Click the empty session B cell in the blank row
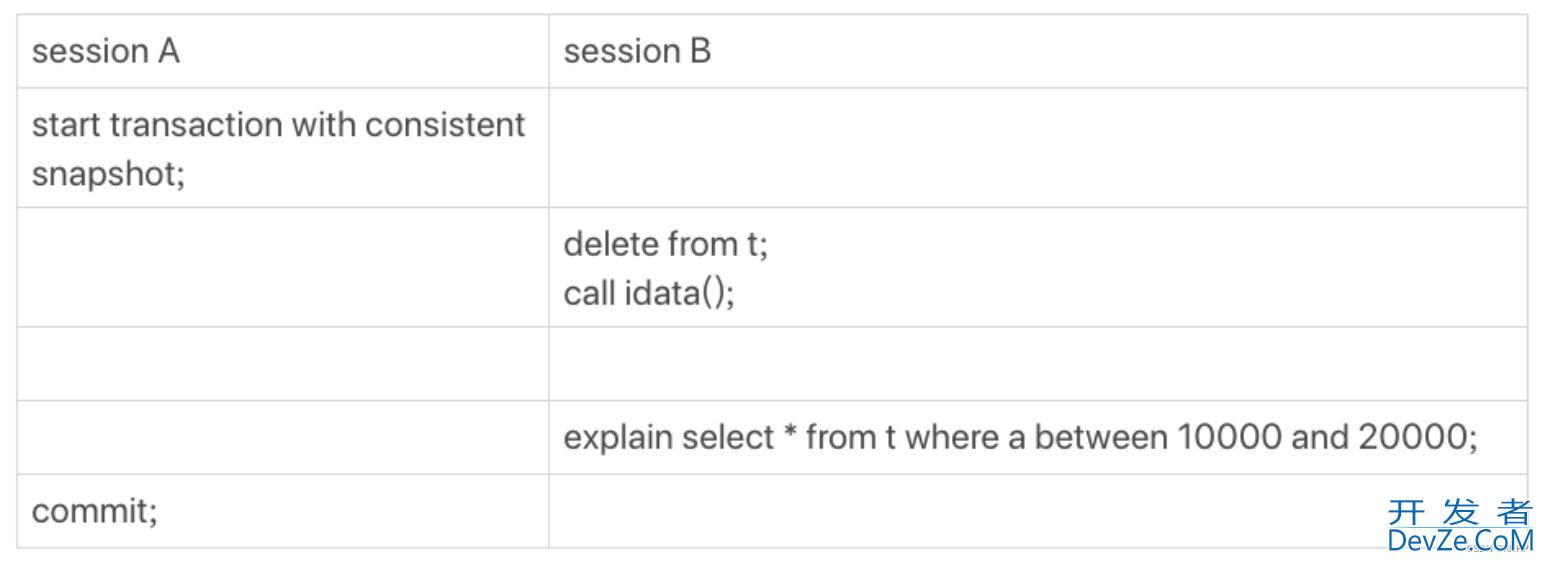This screenshot has height=562, width=1544. pos(1037,363)
